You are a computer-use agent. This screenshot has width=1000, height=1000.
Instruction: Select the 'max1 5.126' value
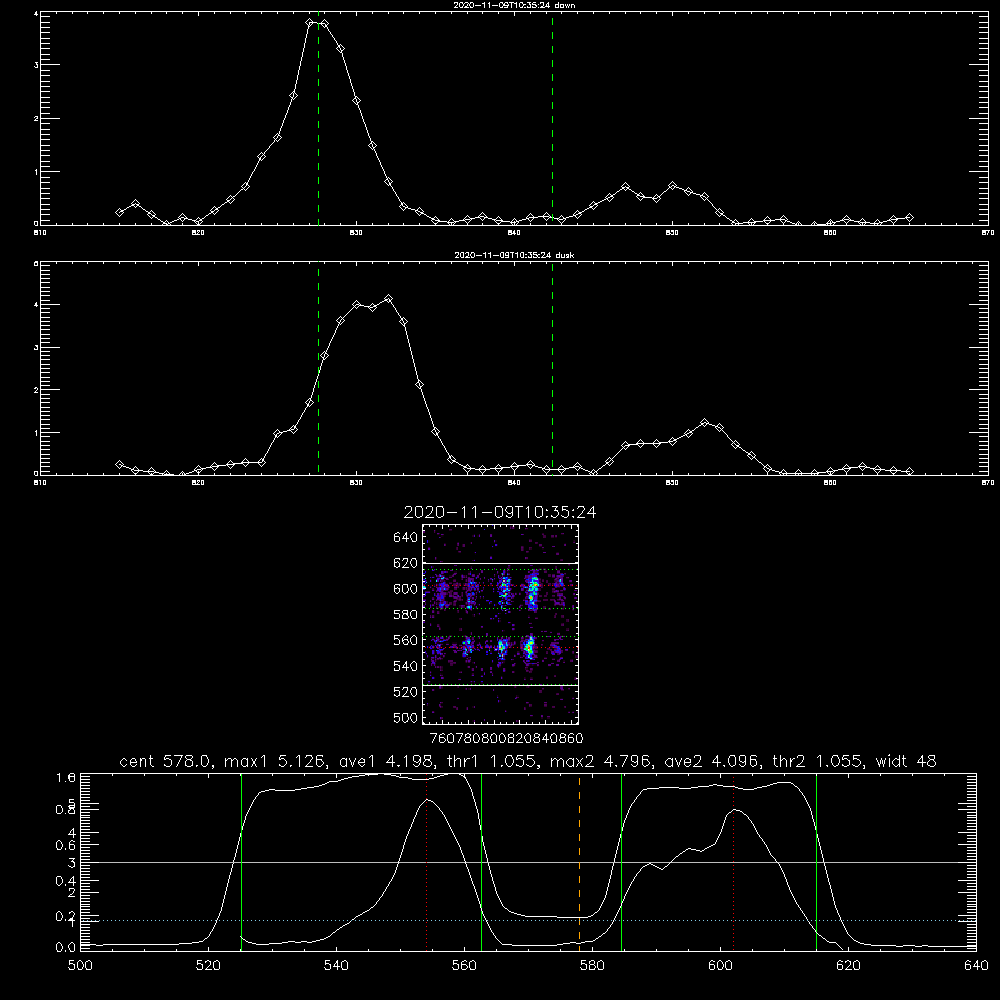(x=276, y=761)
